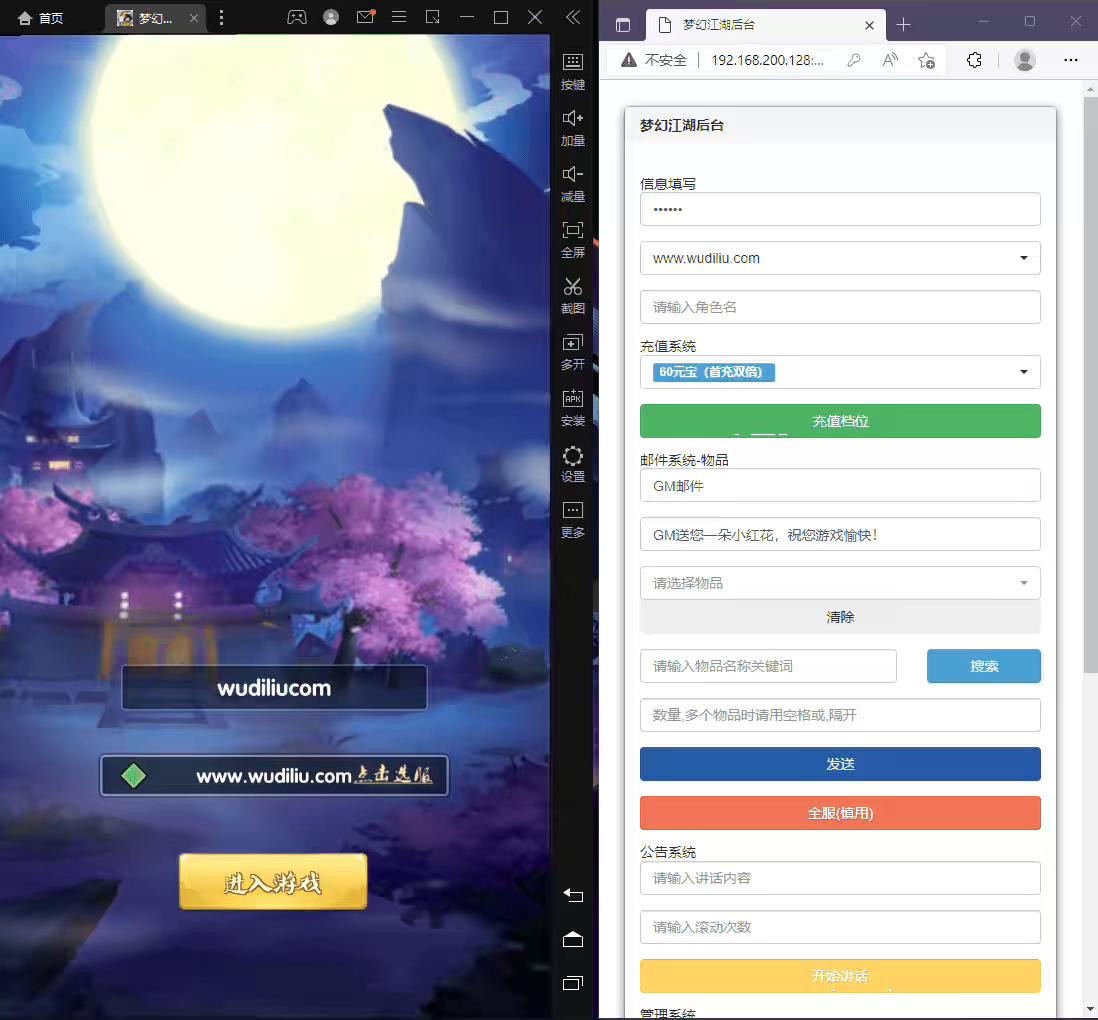Click the yellow 开始讲话 button
Viewport: 1098px width, 1020px height.
tap(840, 976)
